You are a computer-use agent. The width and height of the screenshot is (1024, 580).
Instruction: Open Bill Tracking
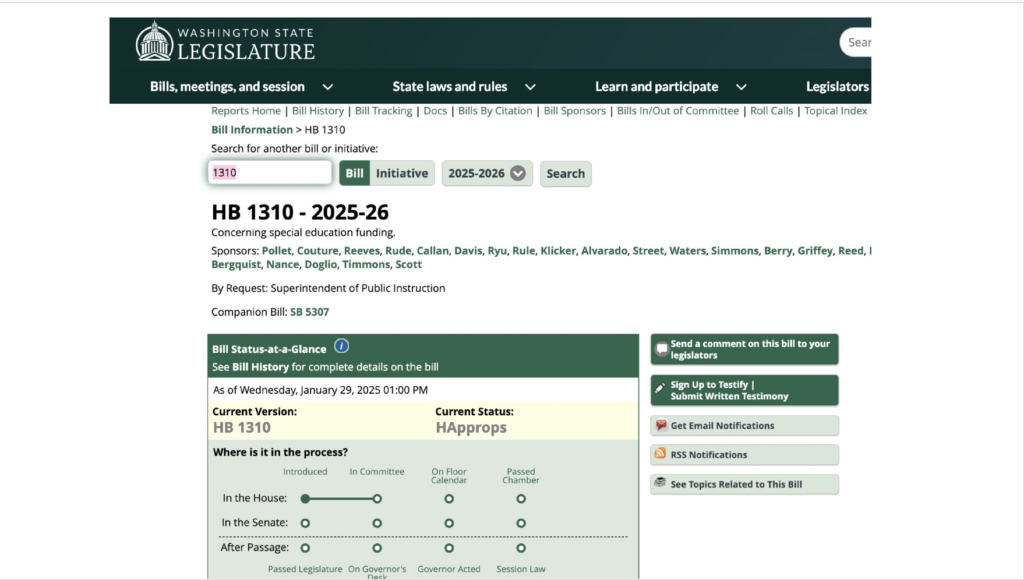click(x=383, y=111)
